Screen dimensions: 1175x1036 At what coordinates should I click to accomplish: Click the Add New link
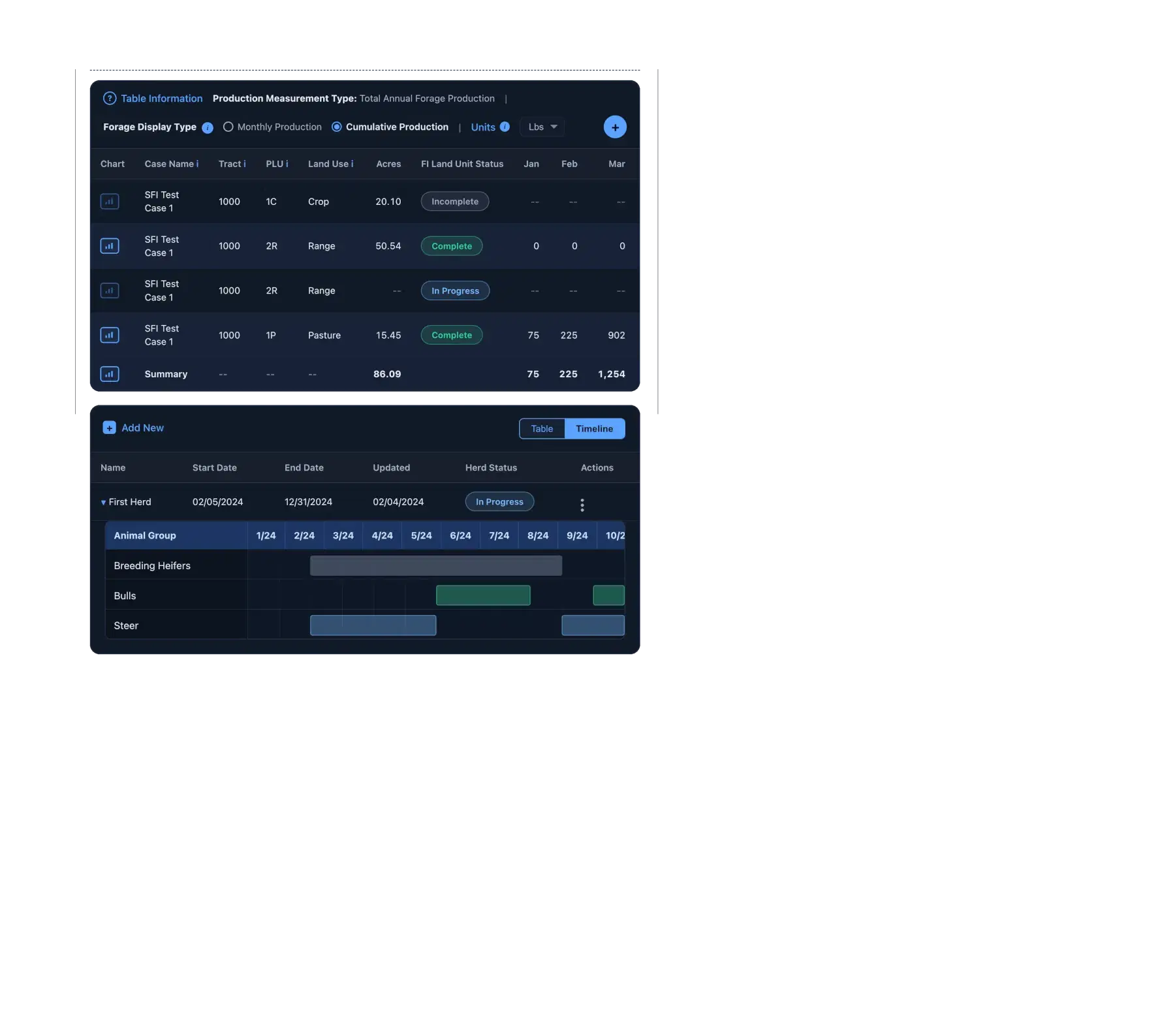[x=143, y=428]
